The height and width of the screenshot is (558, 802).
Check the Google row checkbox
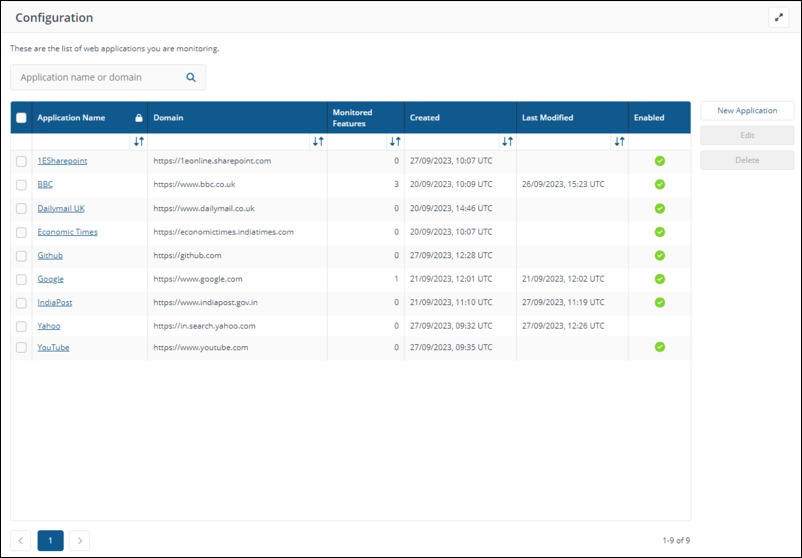click(22, 279)
